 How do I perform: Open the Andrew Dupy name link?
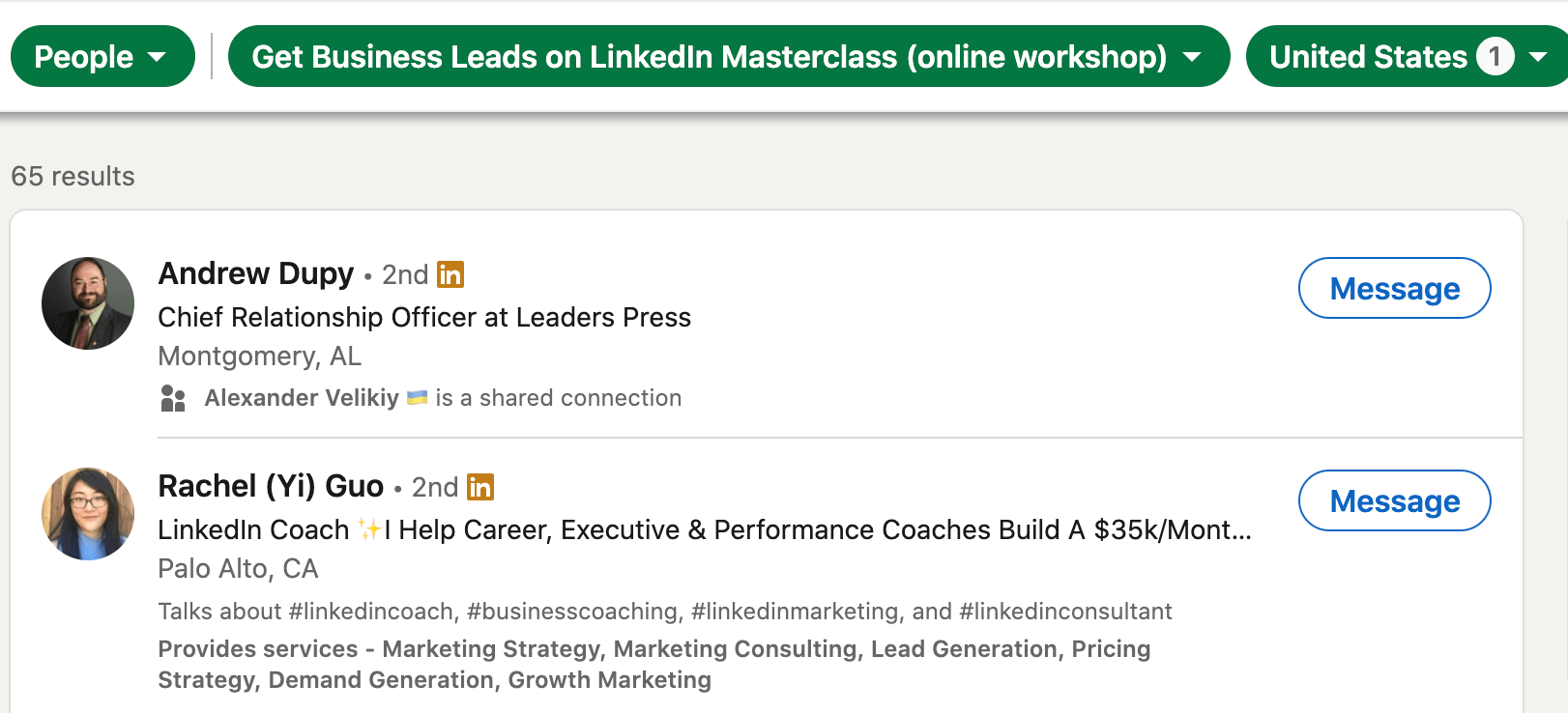(256, 274)
